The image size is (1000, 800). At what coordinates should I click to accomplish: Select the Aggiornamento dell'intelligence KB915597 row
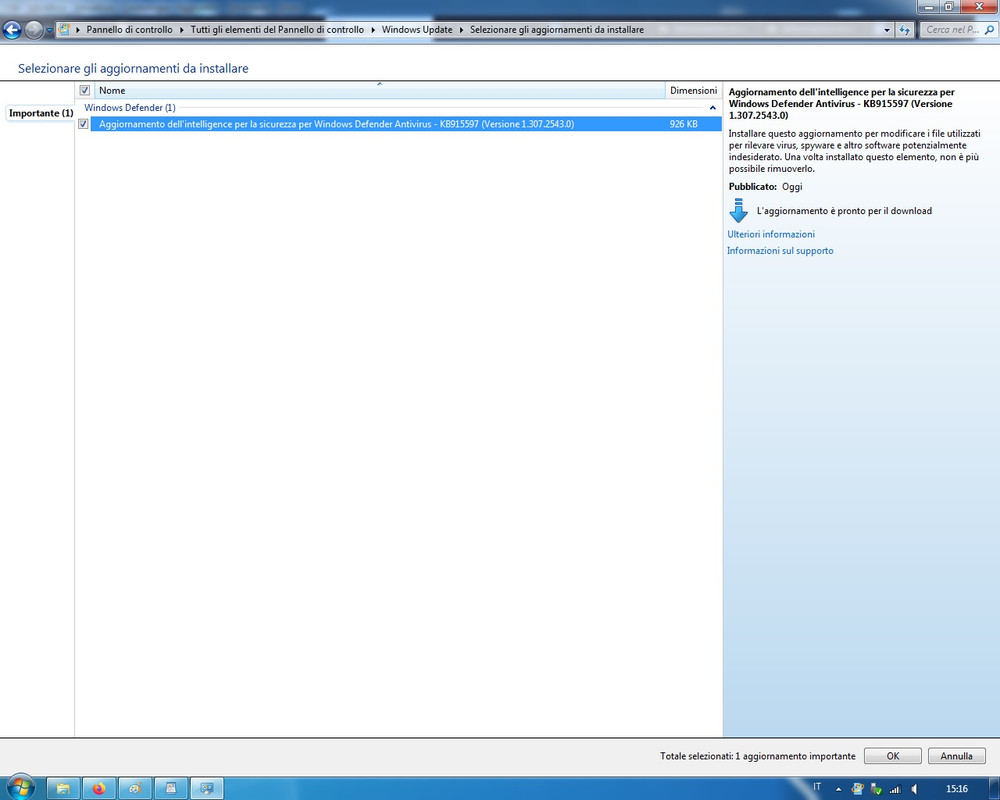(x=406, y=124)
